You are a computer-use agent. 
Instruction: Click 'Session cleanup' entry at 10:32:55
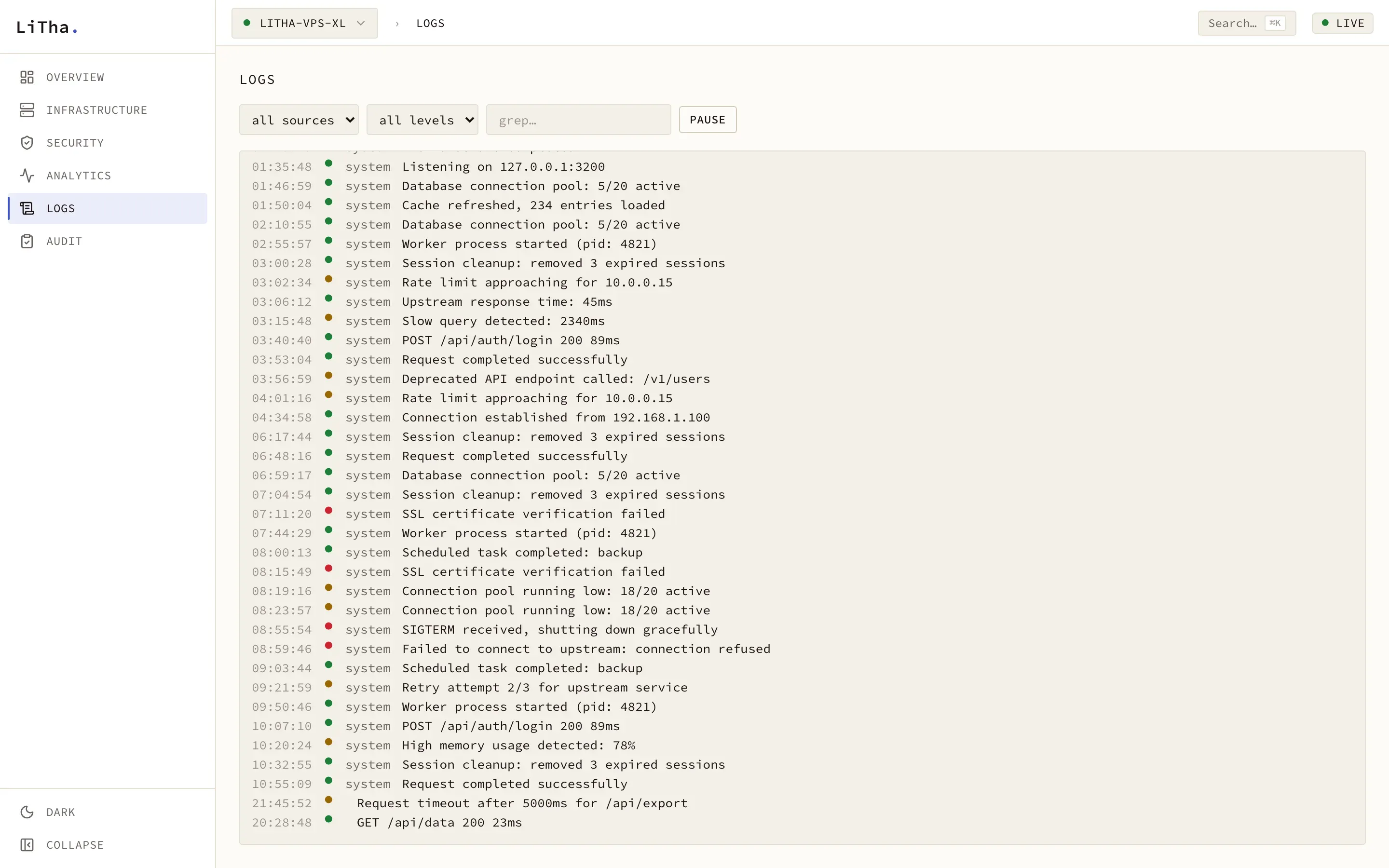pyautogui.click(x=564, y=765)
